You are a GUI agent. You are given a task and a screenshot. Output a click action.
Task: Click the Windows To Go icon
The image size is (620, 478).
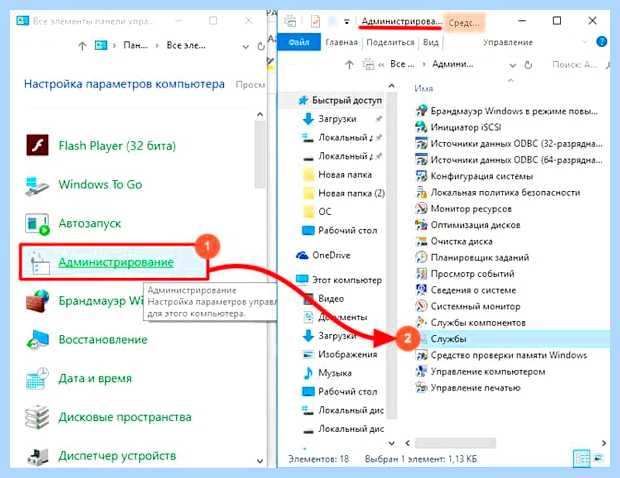pos(37,185)
